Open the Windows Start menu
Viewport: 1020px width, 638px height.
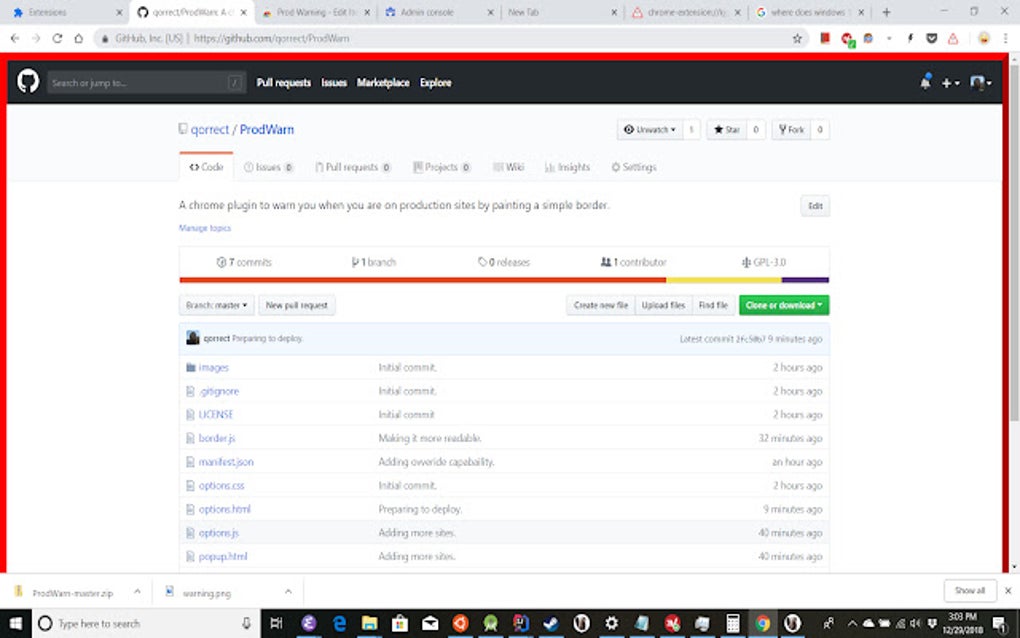(14, 622)
